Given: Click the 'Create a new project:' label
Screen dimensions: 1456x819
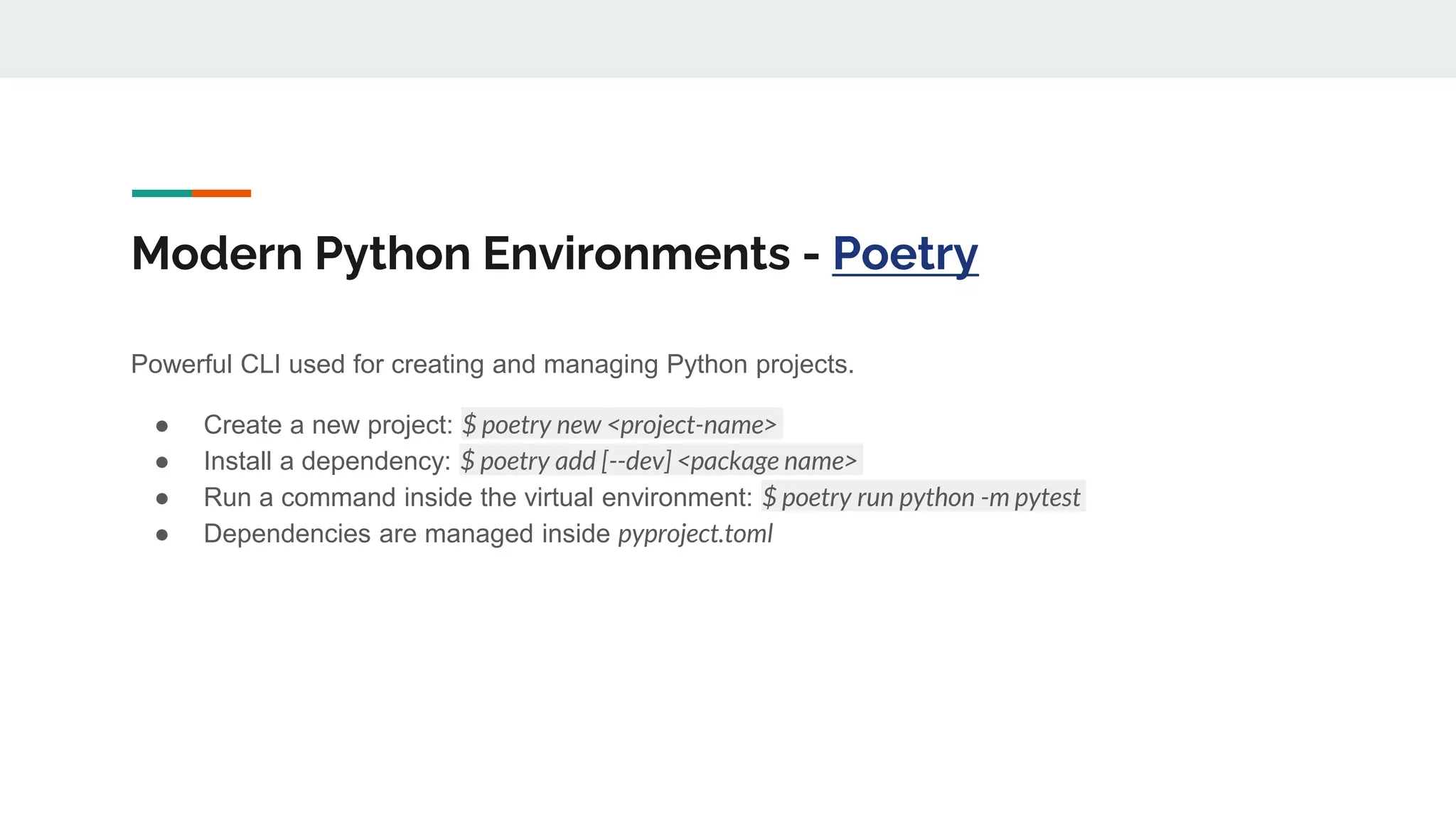Looking at the screenshot, I should point(328,424).
